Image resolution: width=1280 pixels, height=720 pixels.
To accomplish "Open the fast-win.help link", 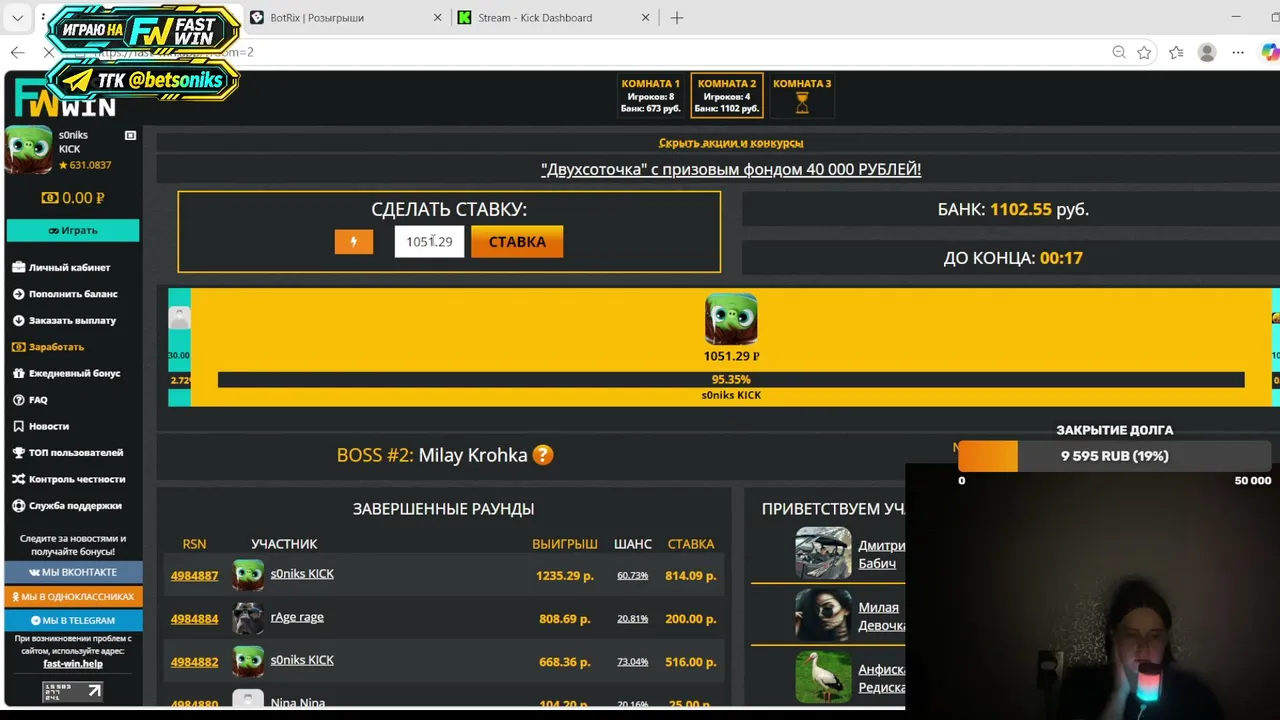I will point(73,664).
